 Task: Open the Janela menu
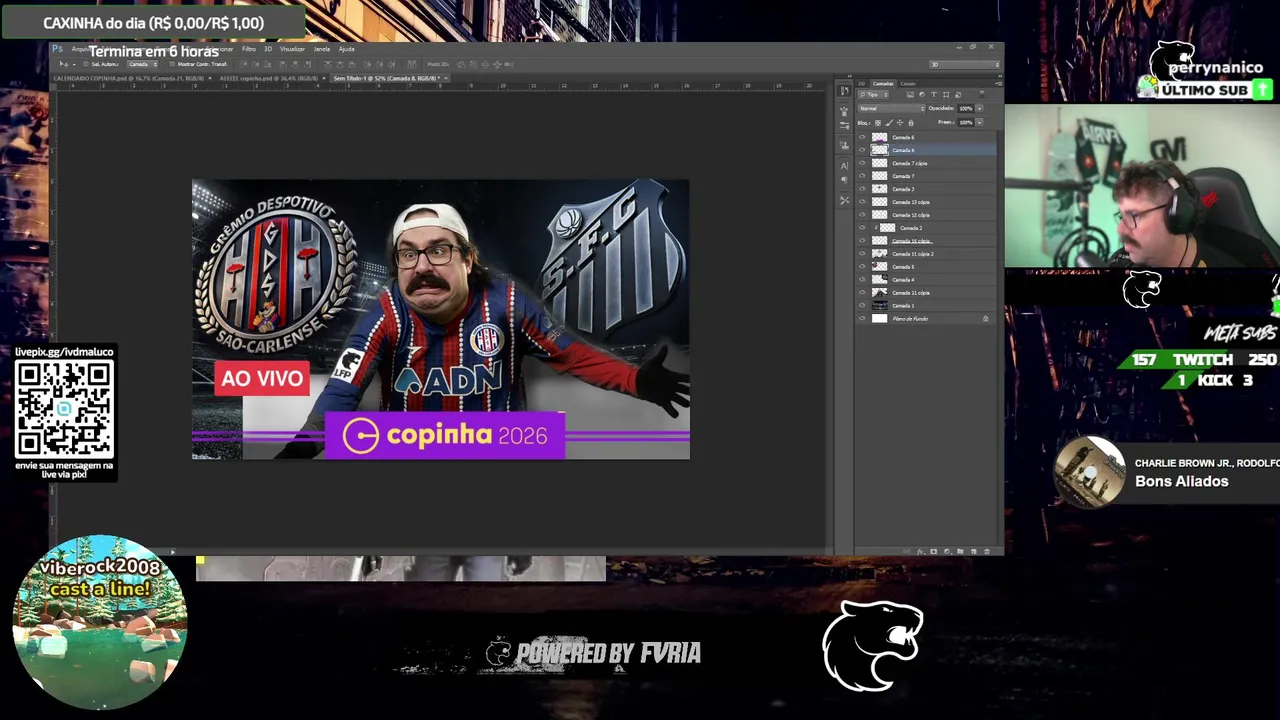[x=322, y=49]
